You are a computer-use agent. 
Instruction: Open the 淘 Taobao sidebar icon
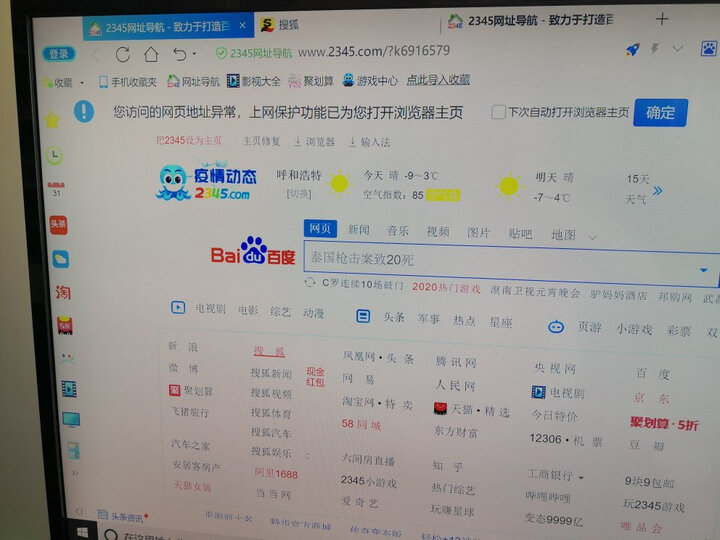pos(63,292)
